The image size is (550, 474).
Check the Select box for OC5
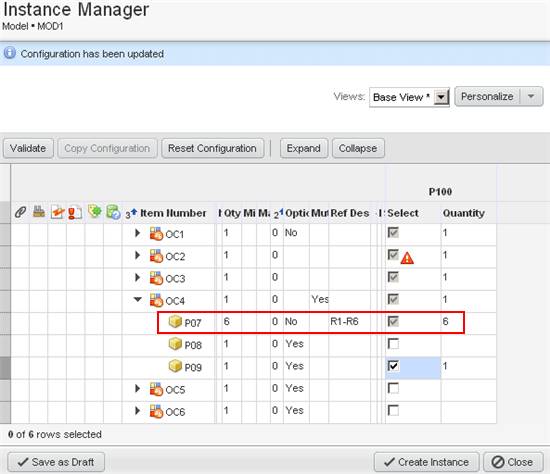click(x=393, y=388)
